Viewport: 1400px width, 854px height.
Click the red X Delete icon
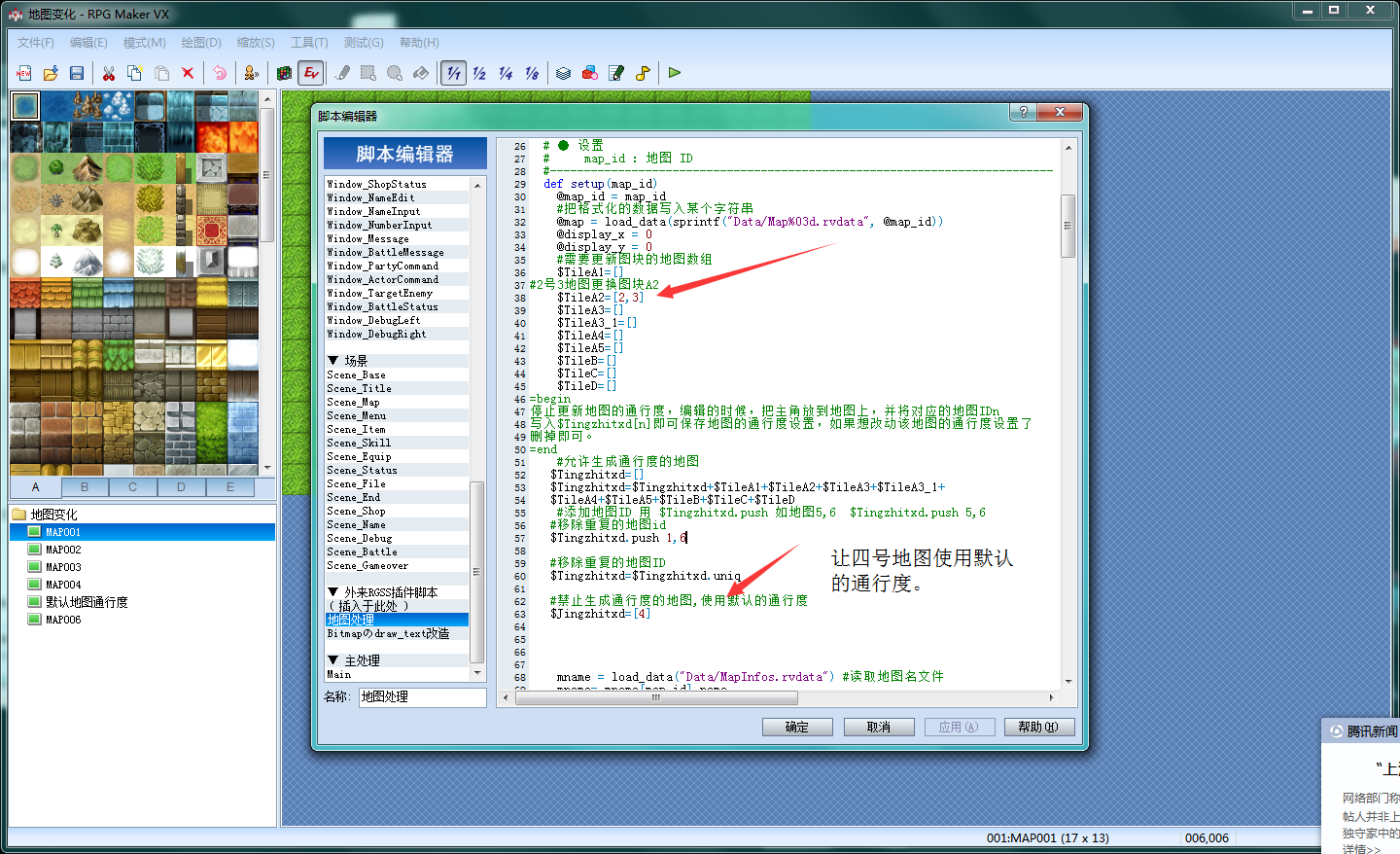click(188, 73)
